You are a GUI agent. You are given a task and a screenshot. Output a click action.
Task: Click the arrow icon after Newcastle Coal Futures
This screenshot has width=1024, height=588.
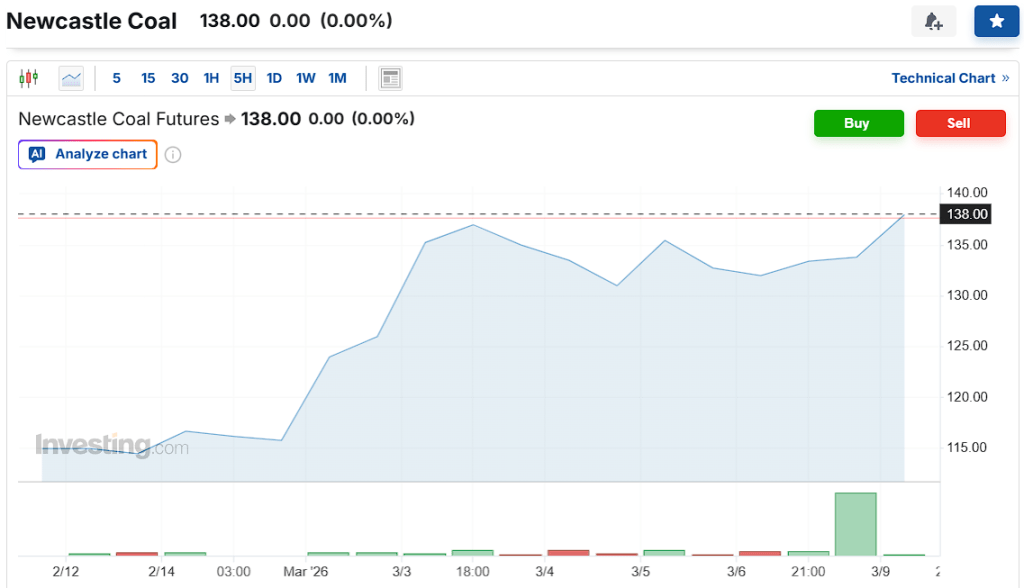tap(230, 119)
